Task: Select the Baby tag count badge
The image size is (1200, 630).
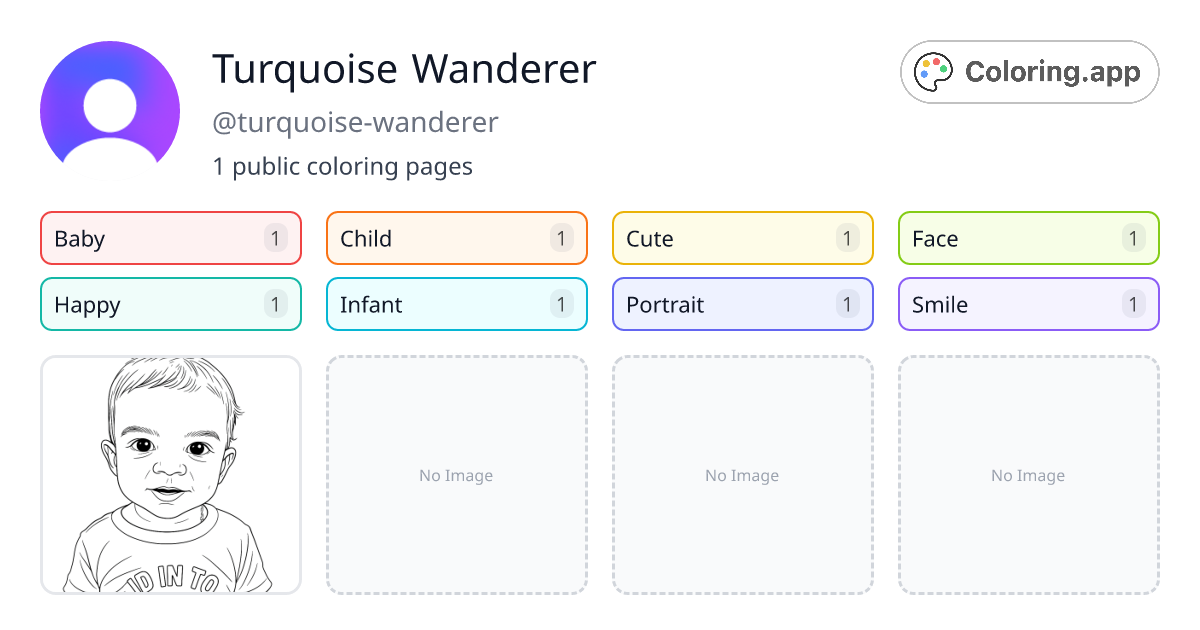Action: (275, 238)
